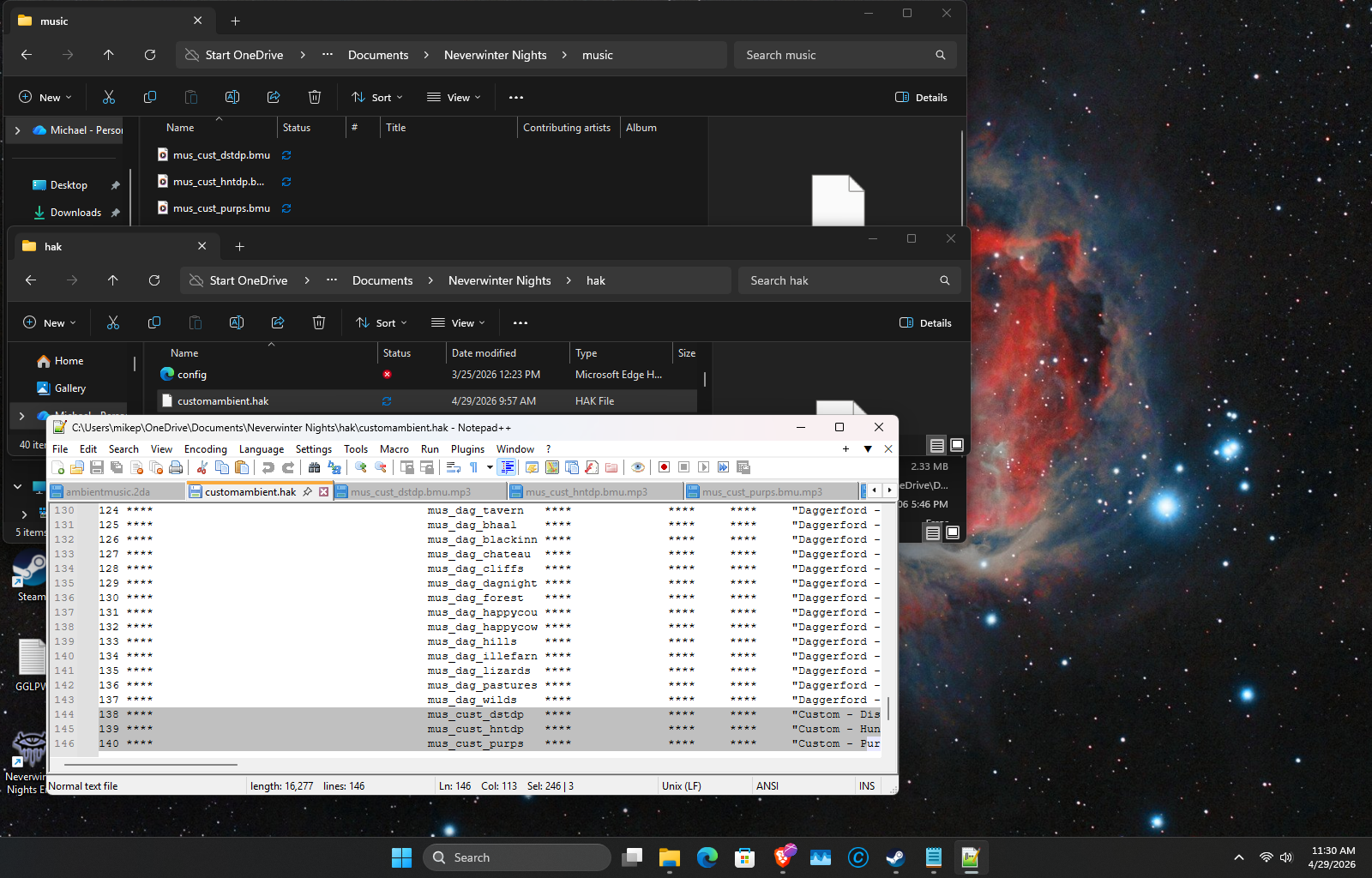Start macro recording in Notepad++
This screenshot has height=878, width=1372.
[664, 467]
